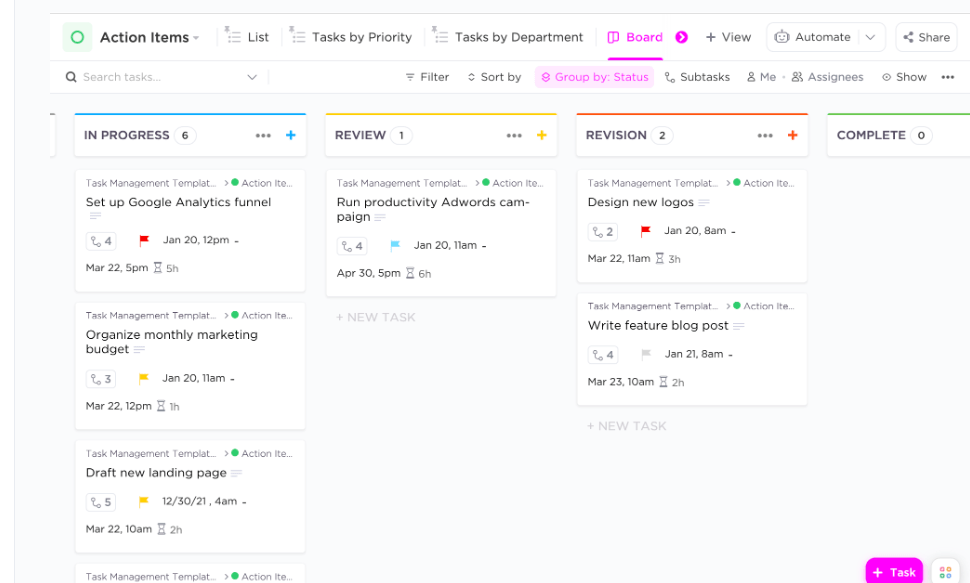
Task: Toggle the Assignees filter
Action: pos(827,77)
